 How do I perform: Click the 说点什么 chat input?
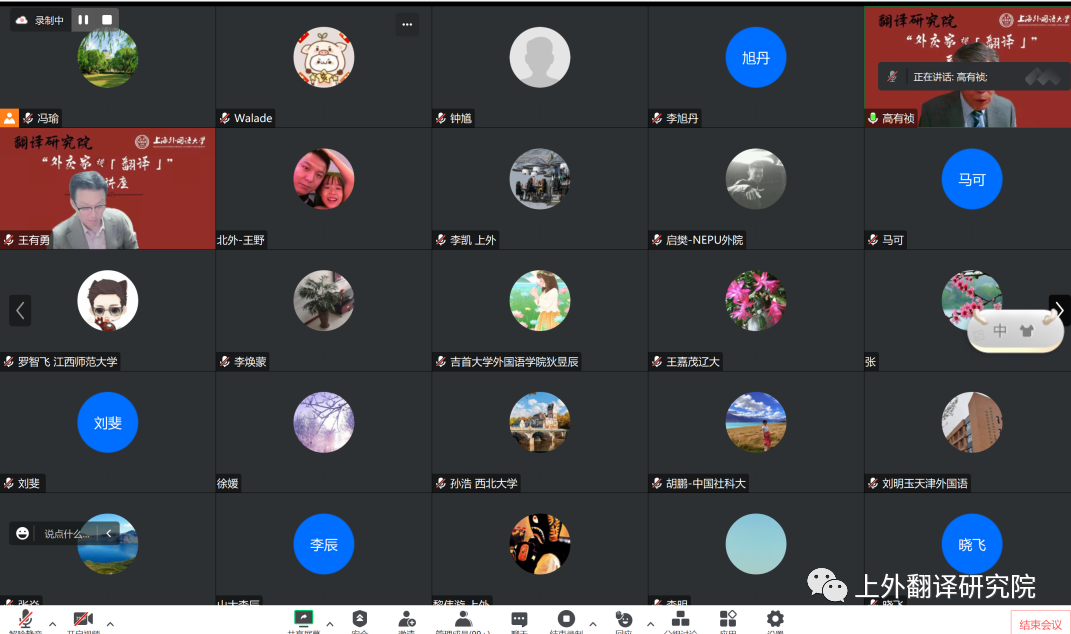click(67, 534)
